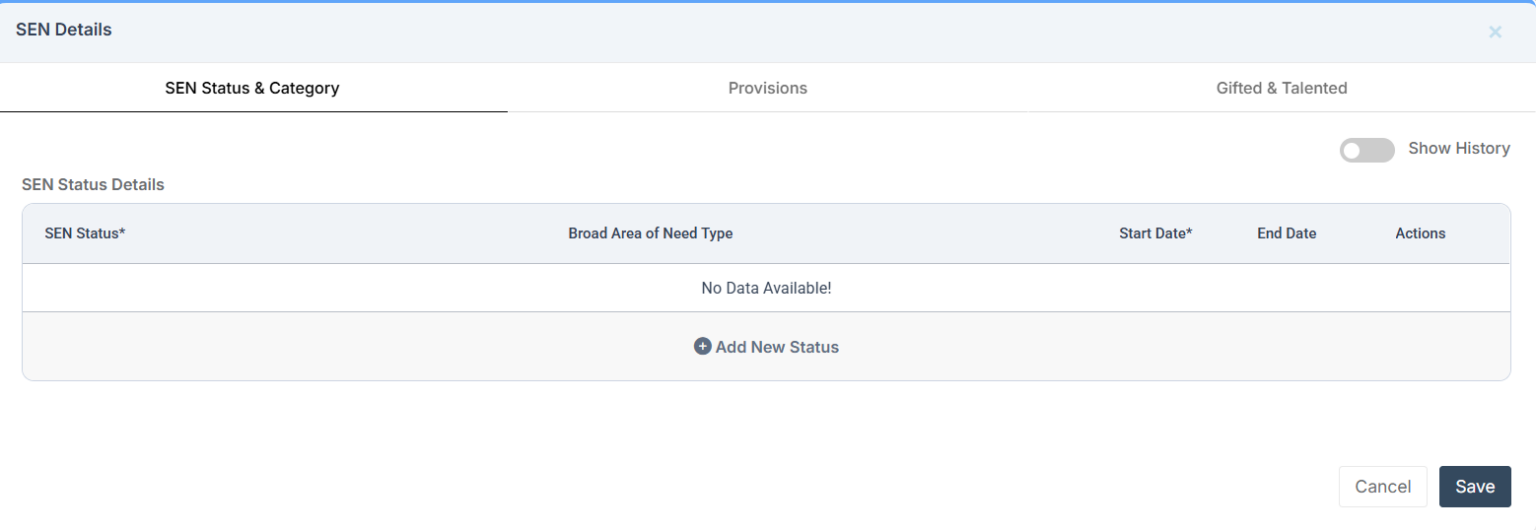Click the asterisk next to SEN Status
This screenshot has width=1536, height=530.
click(122, 232)
